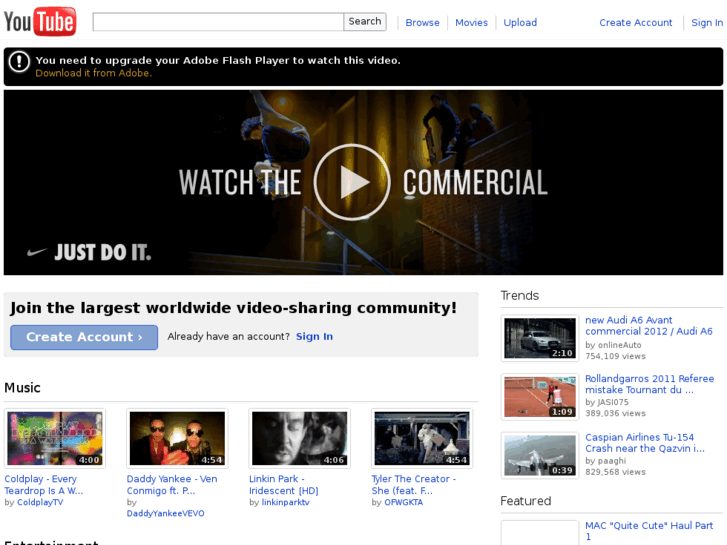727x545 pixels.
Task: Open the Rollandgarros 2011 tennis trend thumbnail
Action: click(540, 397)
